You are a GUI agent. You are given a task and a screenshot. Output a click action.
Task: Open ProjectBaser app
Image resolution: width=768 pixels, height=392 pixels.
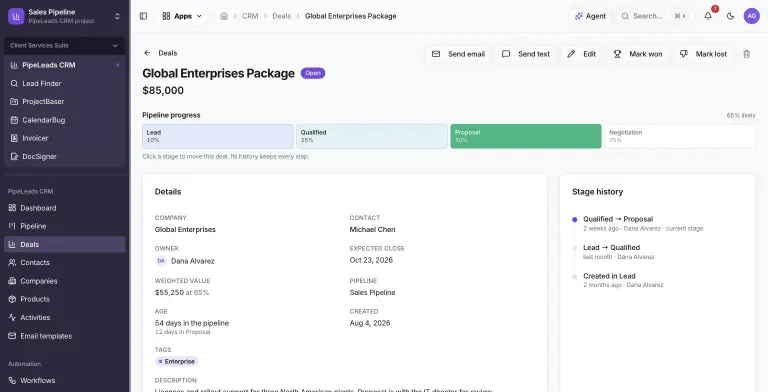click(x=65, y=101)
